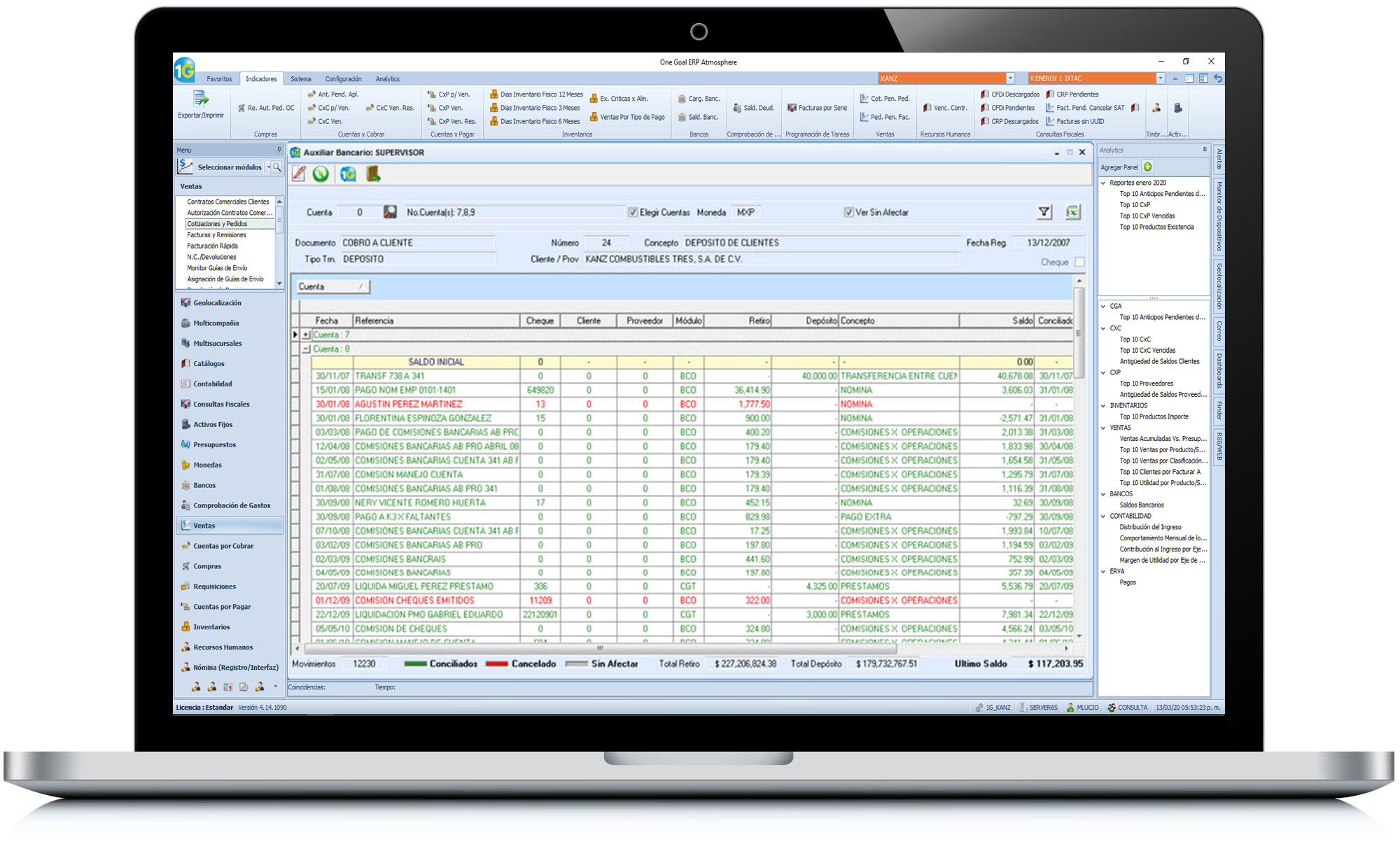
Task: Expand the Cuenta : 7 group row
Action: [x=306, y=335]
